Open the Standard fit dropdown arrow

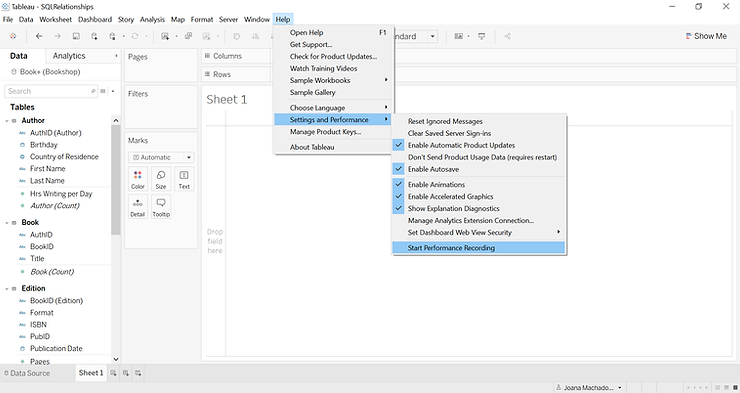click(x=432, y=36)
